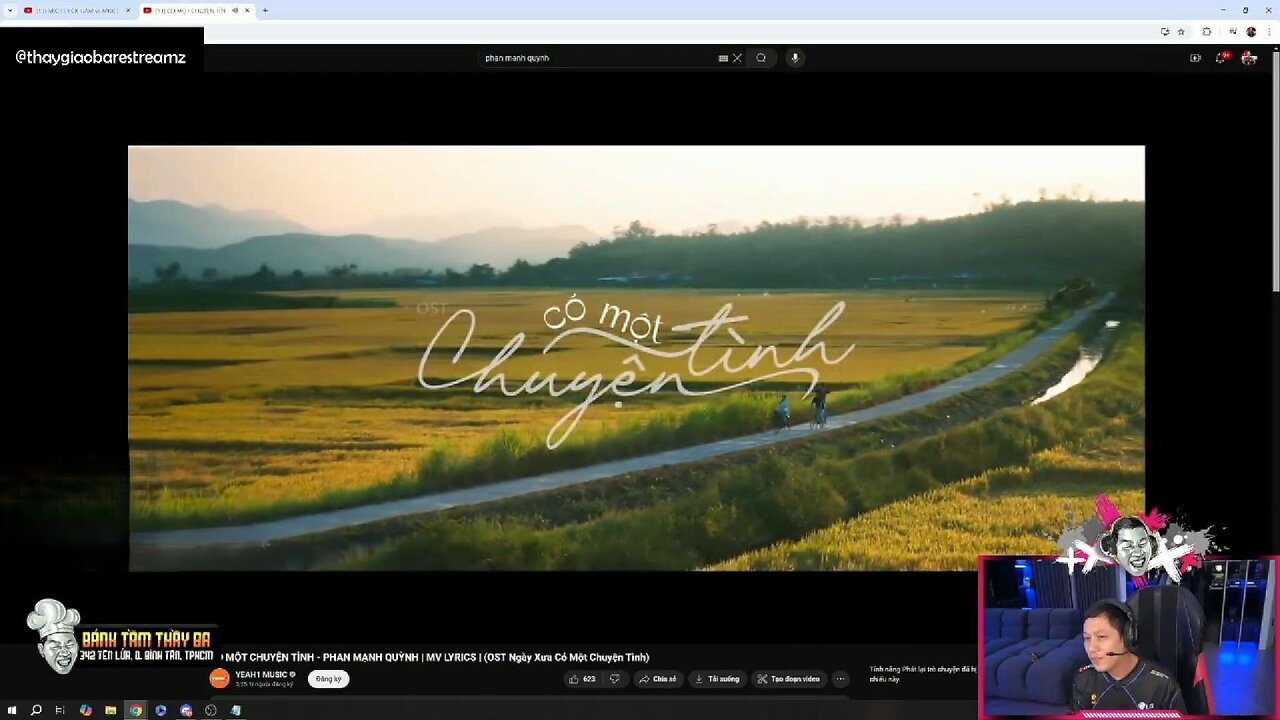This screenshot has width=1280, height=720.
Task: Open the Chrome three-dot menu
Action: pyautogui.click(x=1268, y=32)
